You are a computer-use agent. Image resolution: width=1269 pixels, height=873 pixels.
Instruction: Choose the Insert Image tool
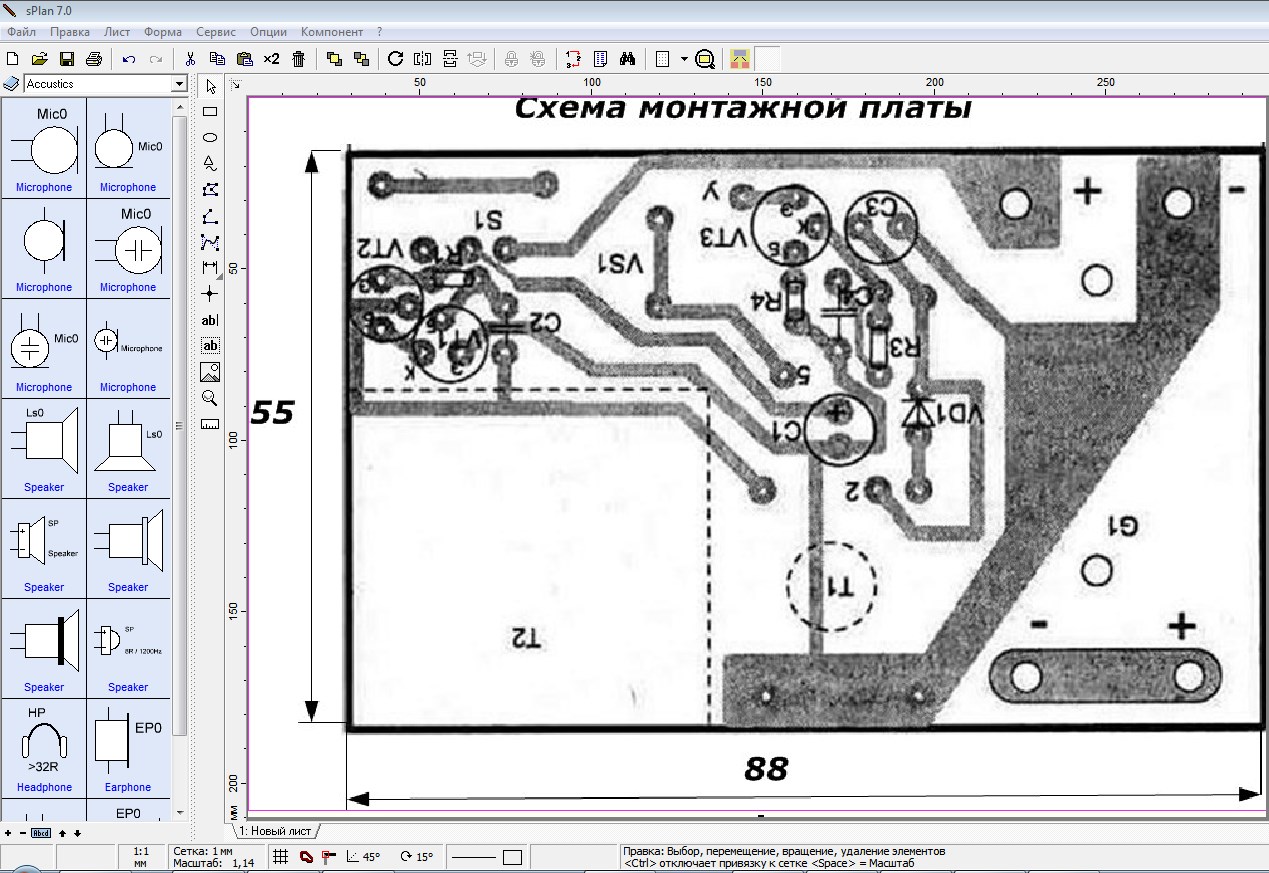point(210,373)
